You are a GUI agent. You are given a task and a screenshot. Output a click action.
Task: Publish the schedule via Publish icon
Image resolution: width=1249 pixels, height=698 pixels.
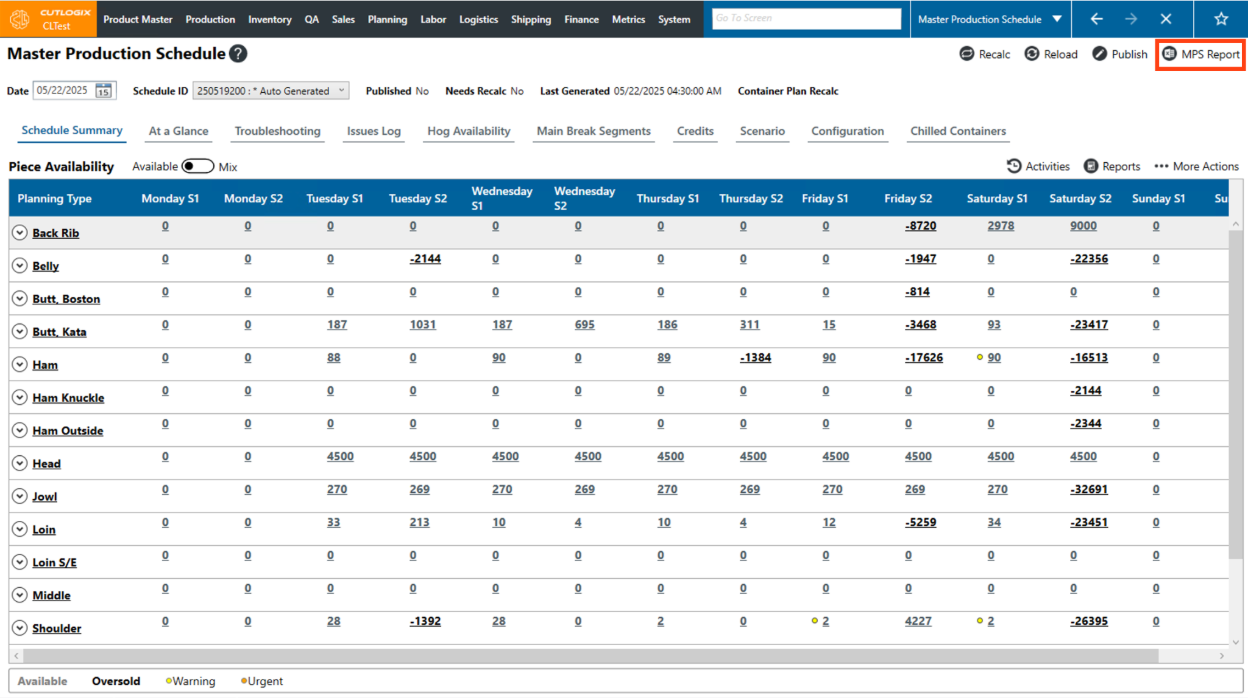(1100, 54)
